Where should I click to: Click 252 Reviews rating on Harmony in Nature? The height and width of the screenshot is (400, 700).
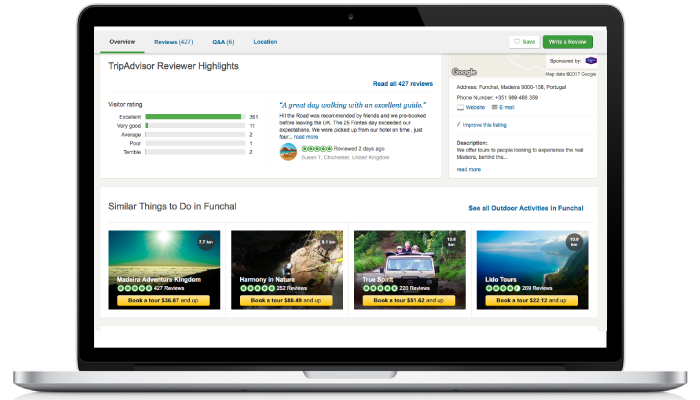coord(273,288)
